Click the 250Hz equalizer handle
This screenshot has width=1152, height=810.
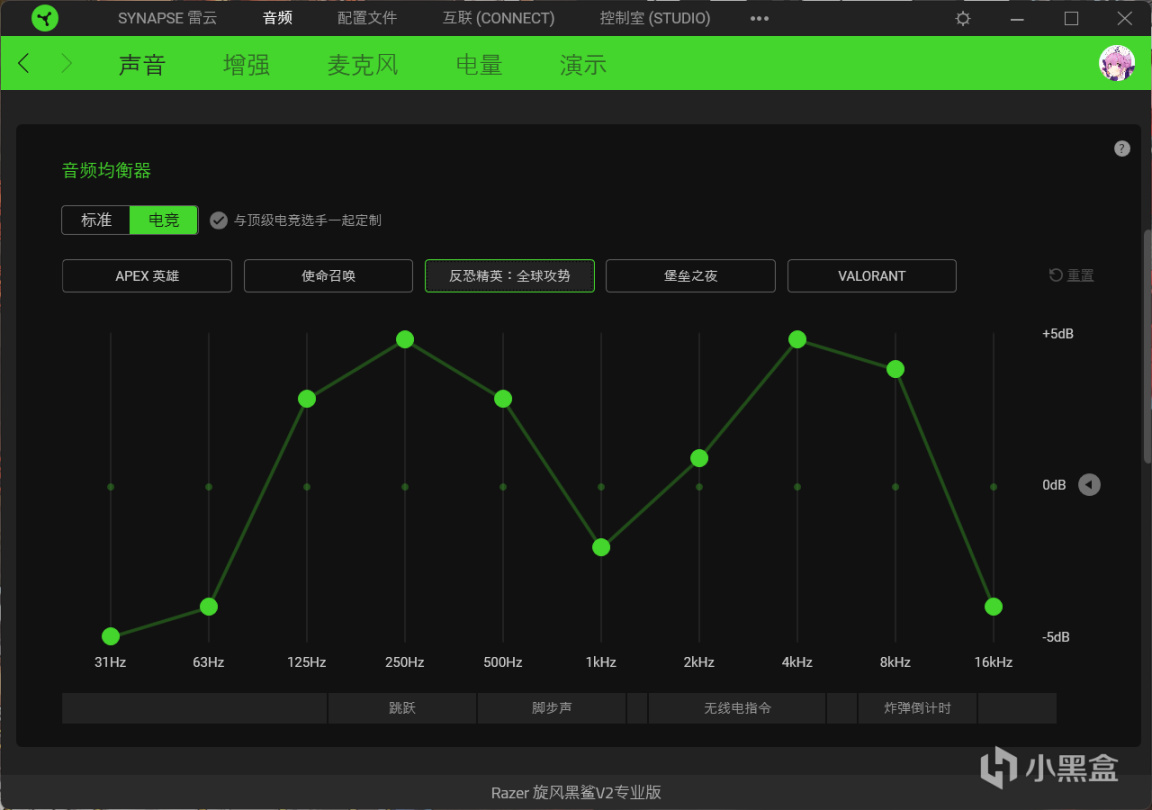coord(405,339)
